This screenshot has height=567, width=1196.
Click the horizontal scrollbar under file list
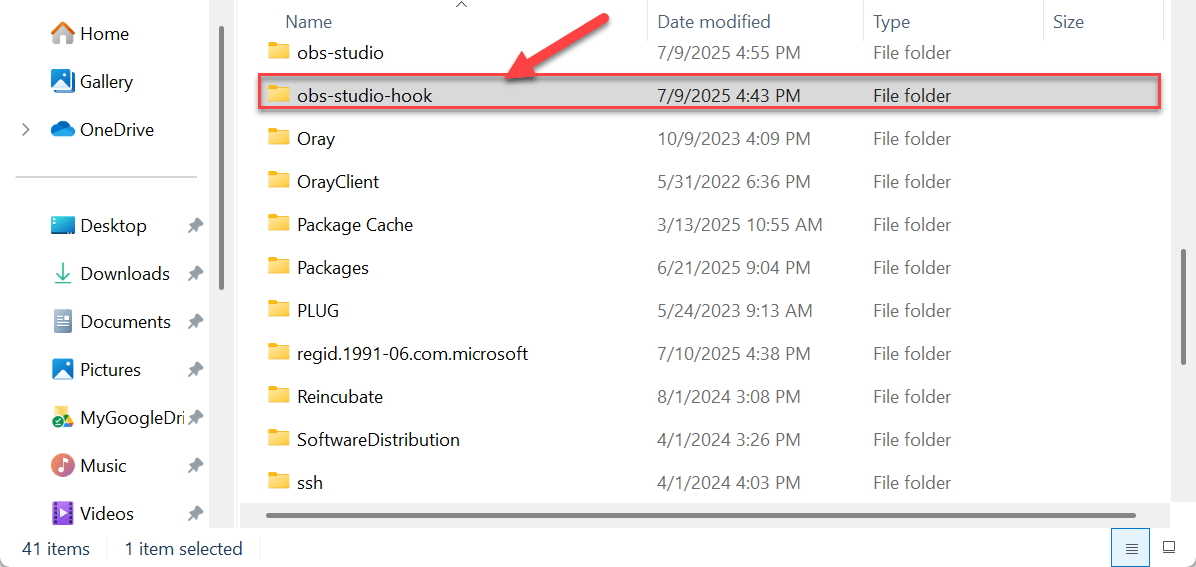coord(701,515)
